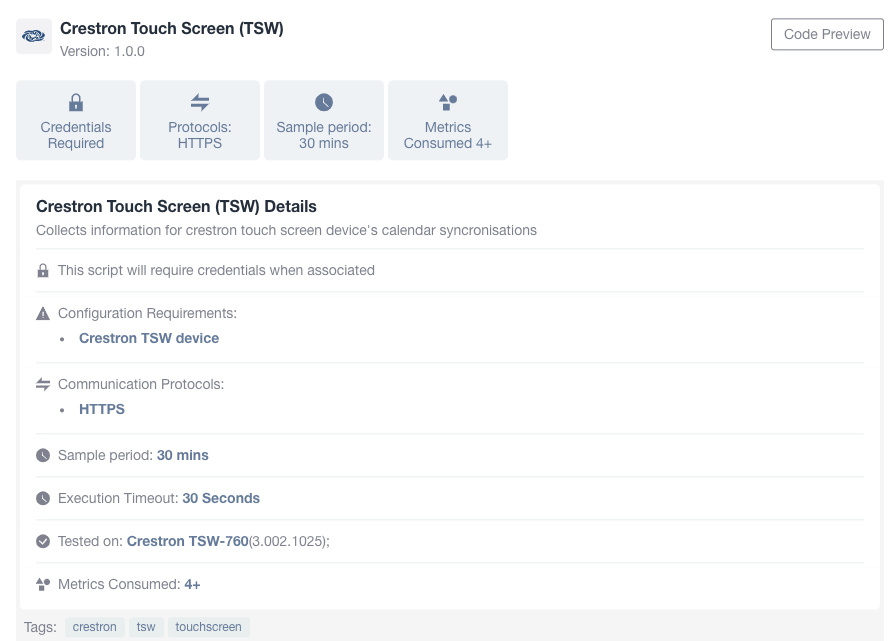Image resolution: width=894 pixels, height=641 pixels.
Task: Click the 4+ metrics consumed value in details
Action: [192, 585]
